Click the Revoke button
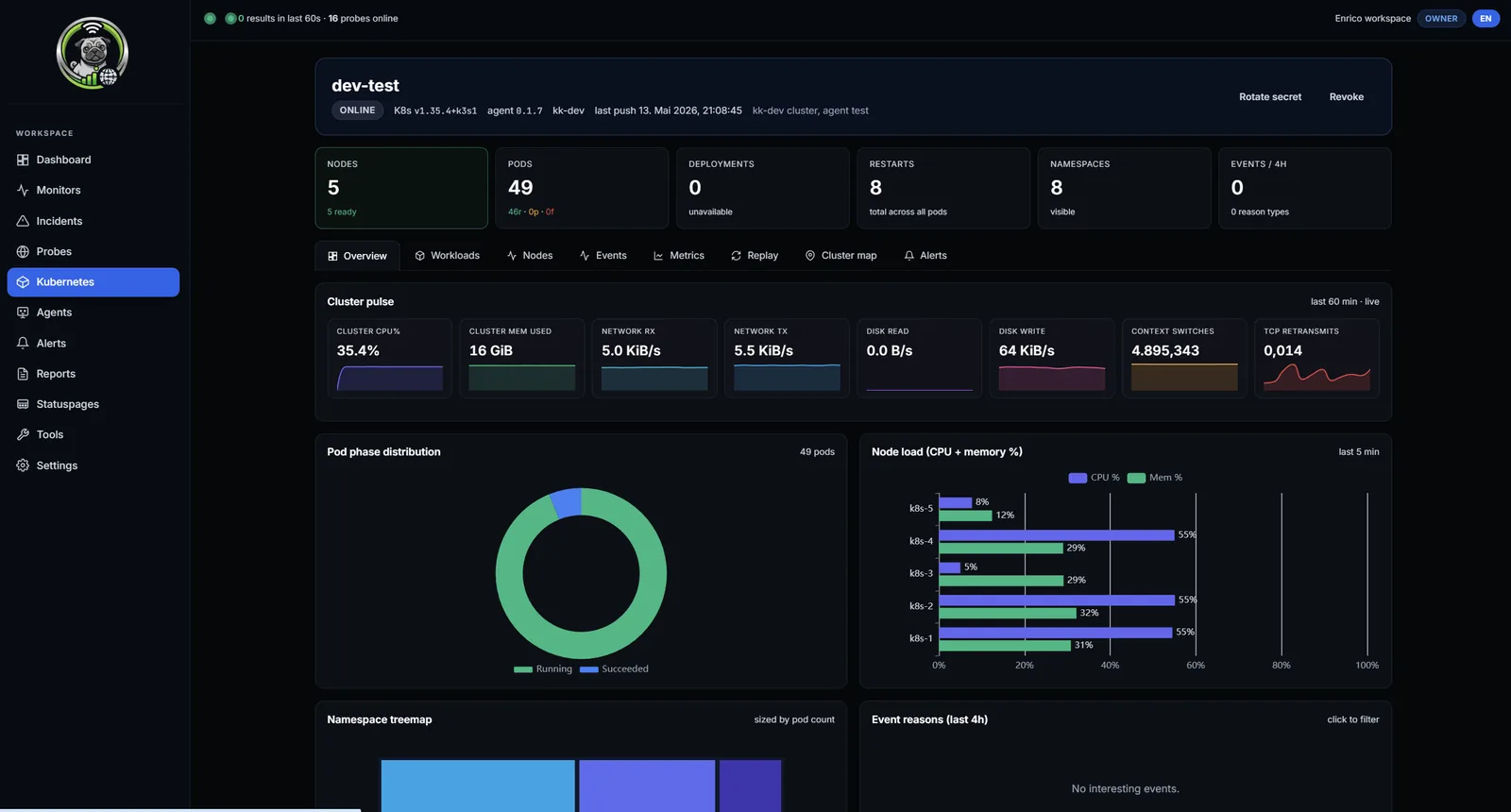Screen dimensions: 1511x812 click(1347, 97)
